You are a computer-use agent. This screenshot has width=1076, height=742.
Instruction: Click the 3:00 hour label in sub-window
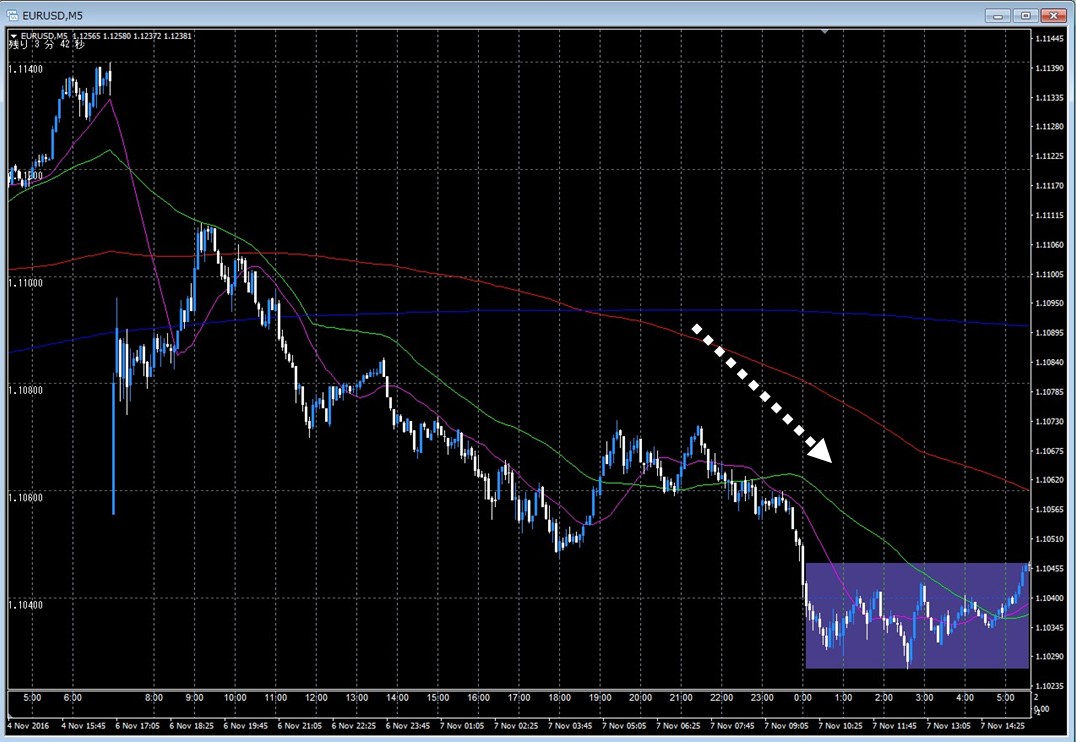point(924,697)
